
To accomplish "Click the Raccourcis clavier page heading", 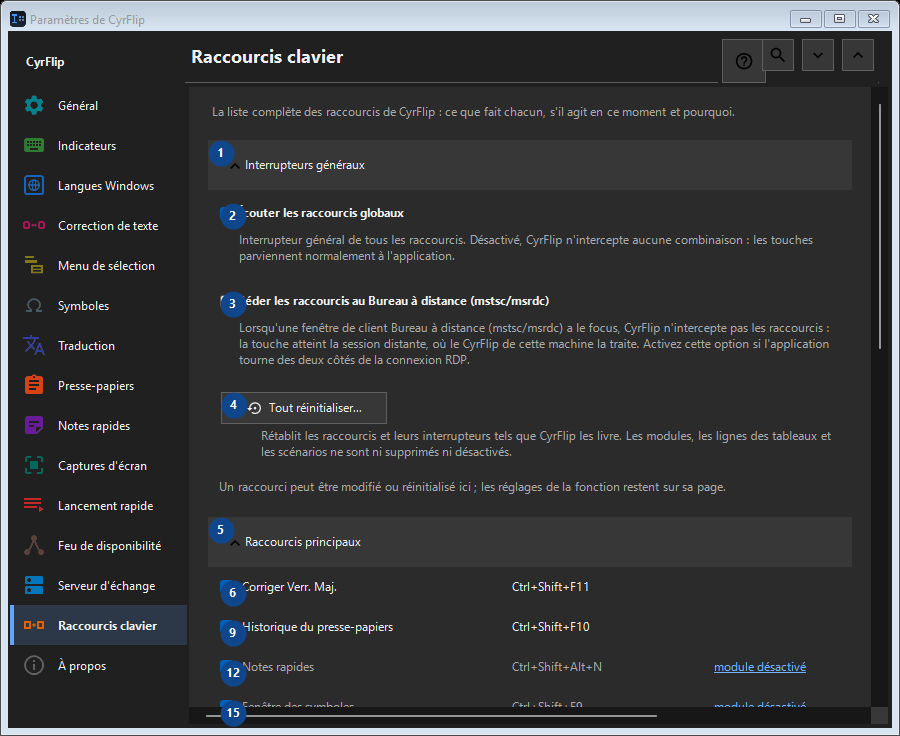I will [267, 57].
